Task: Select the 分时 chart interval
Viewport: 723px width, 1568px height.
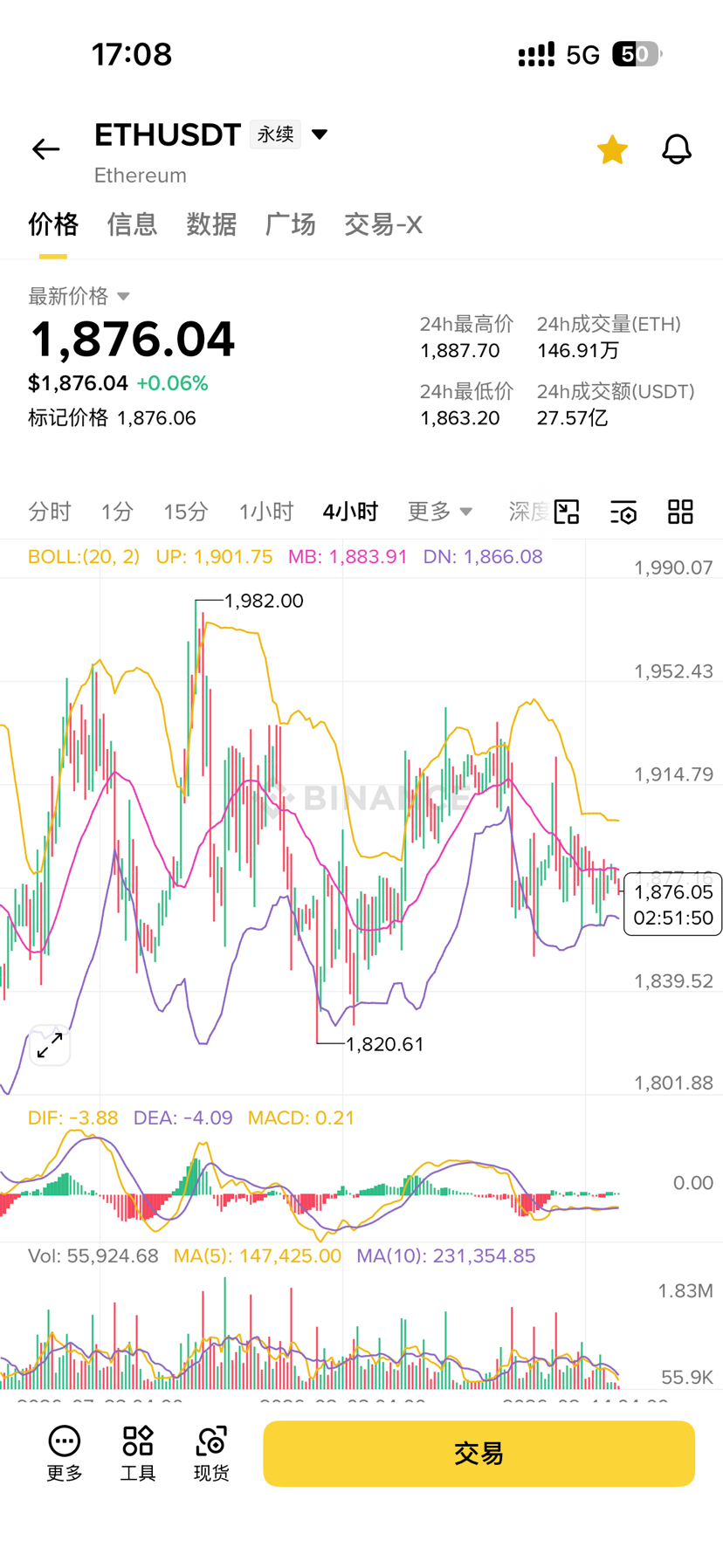Action: click(x=50, y=512)
